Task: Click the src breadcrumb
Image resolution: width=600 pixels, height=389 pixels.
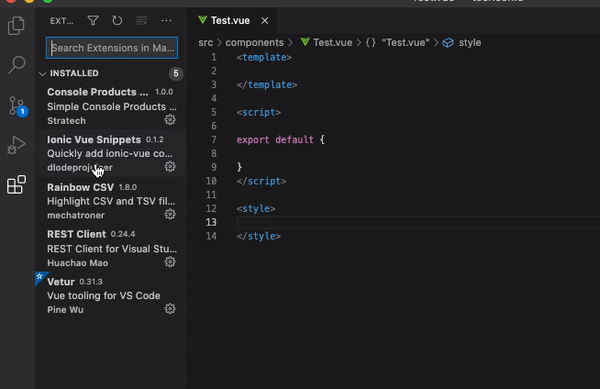Action: [x=205, y=42]
